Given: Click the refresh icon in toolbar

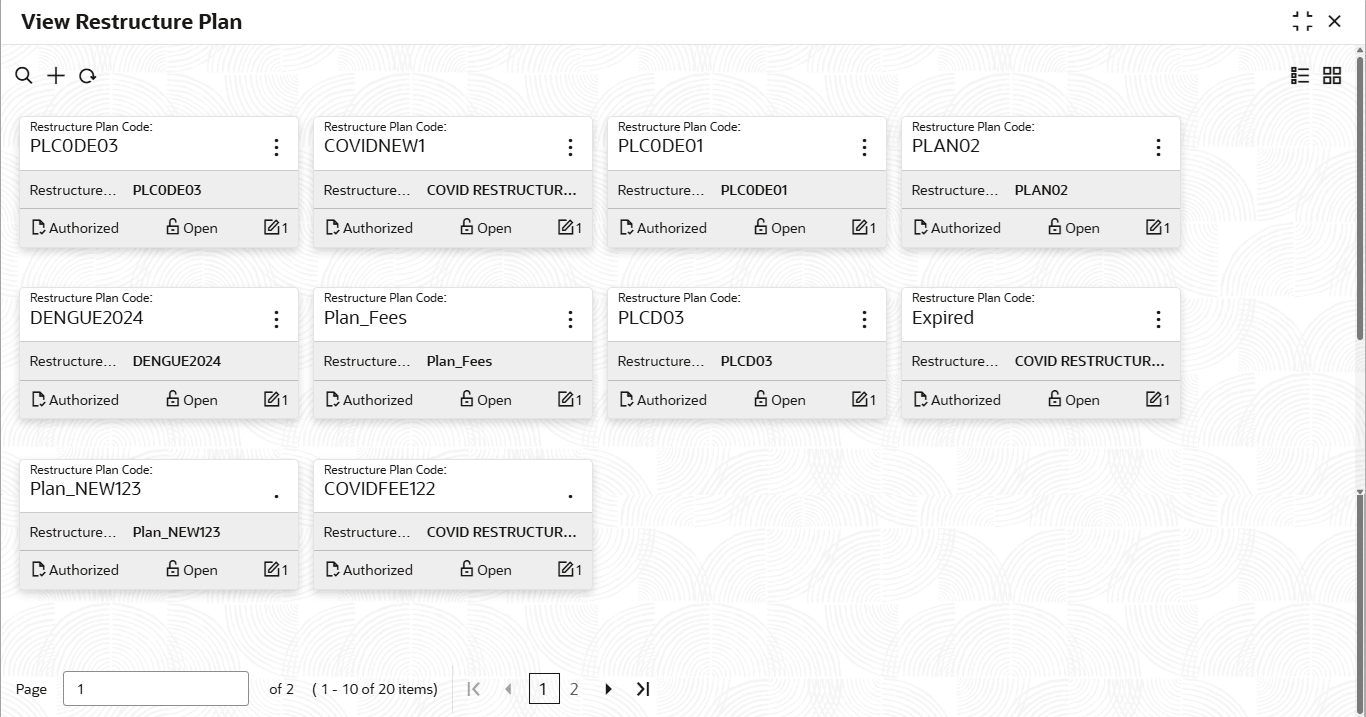Looking at the screenshot, I should 87,76.
